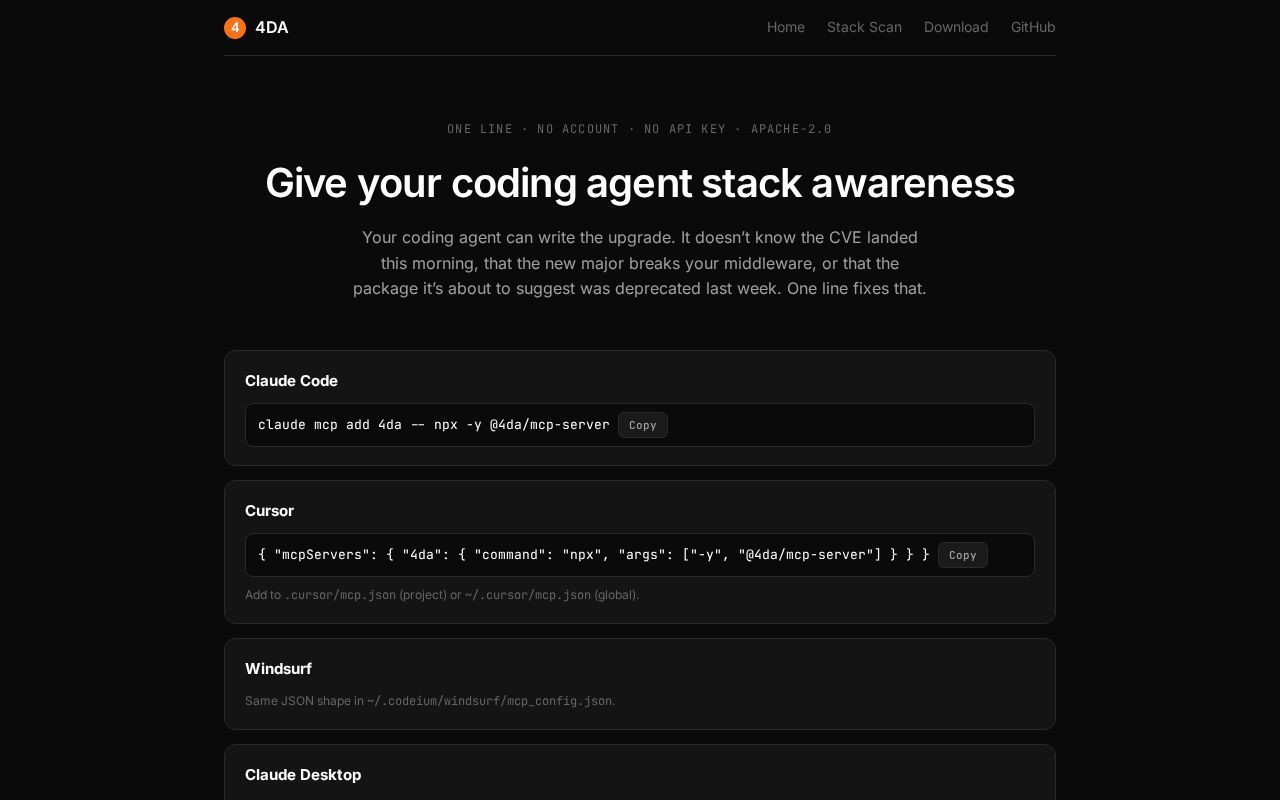Image resolution: width=1280 pixels, height=800 pixels.
Task: Click the Claude Desktop card heading
Action: tap(303, 775)
